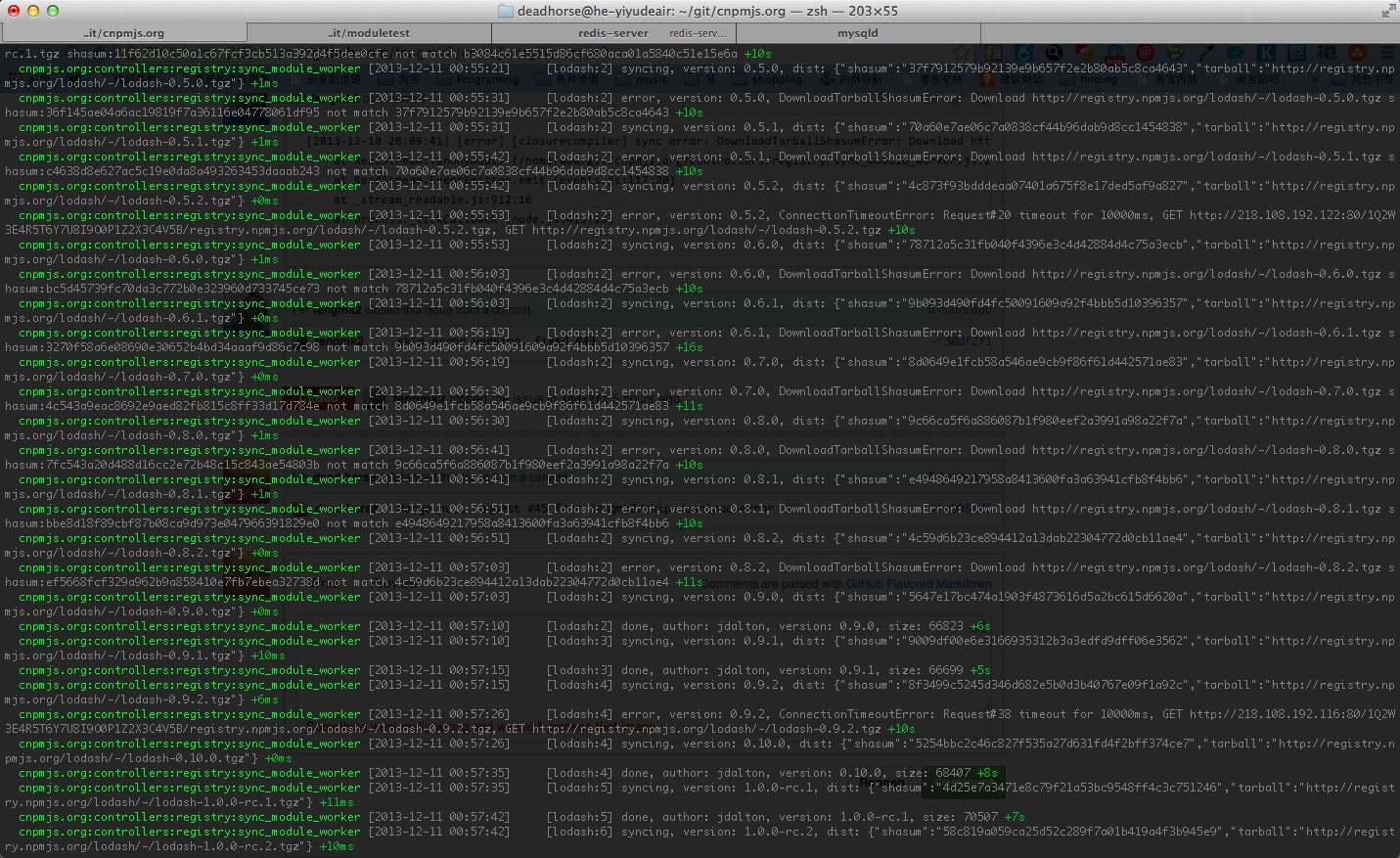Zoom the terminal with the green button
1400x858 pixels.
point(53,11)
